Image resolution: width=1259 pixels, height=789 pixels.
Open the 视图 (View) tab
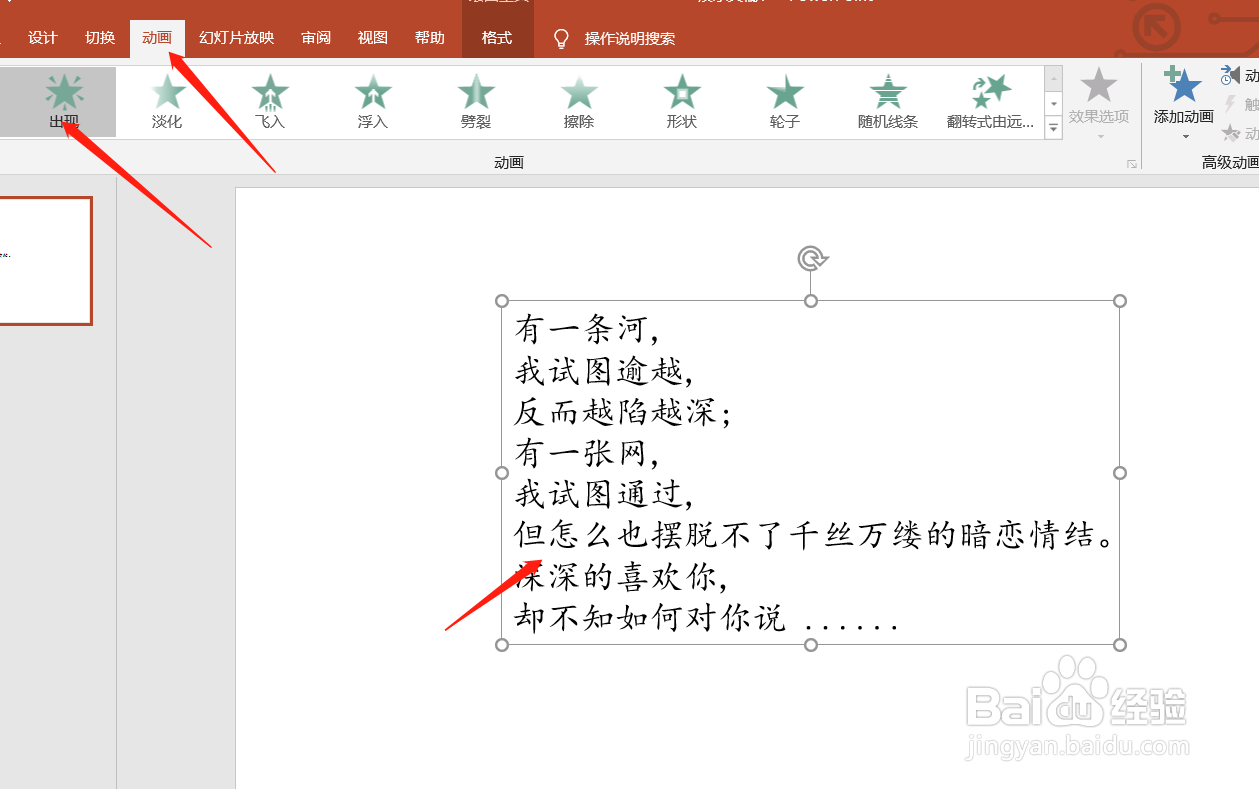click(373, 38)
